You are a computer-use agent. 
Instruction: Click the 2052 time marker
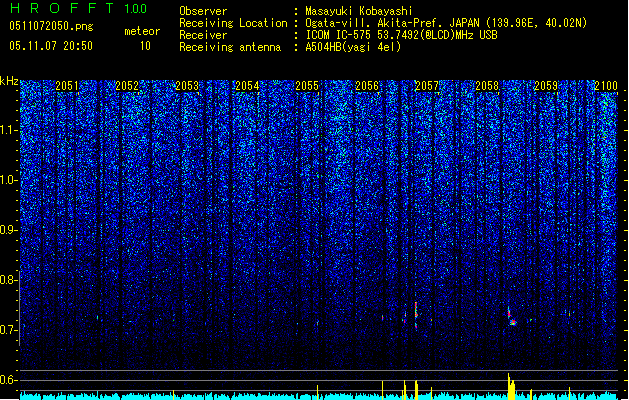click(x=127, y=85)
